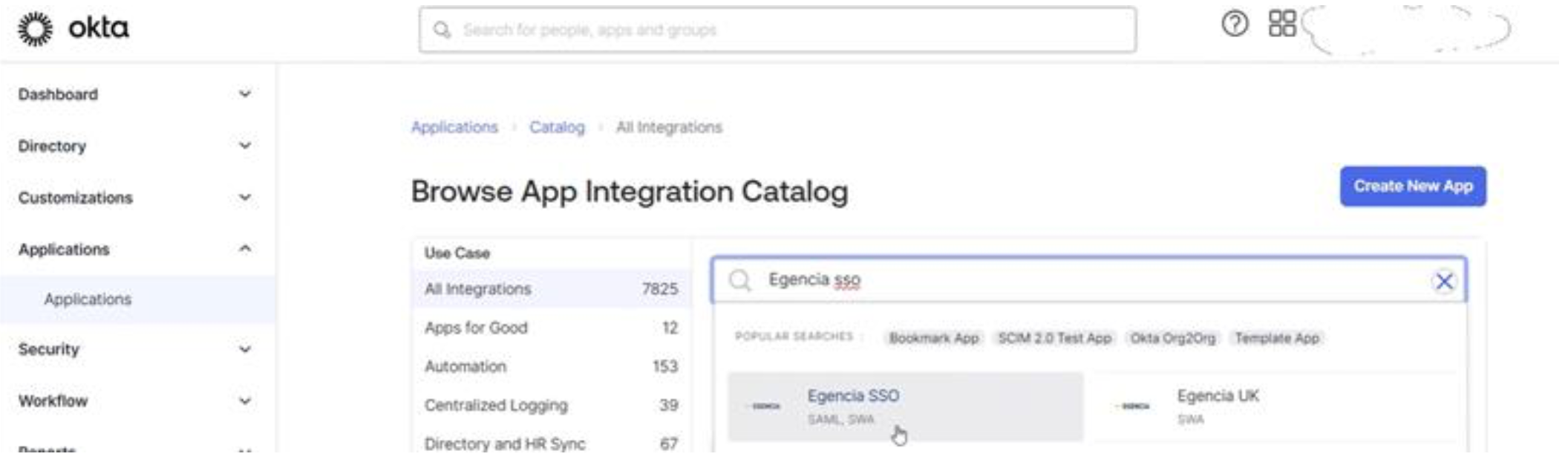Viewport: 1568px width, 471px height.
Task: Filter by Centralized Logging use case
Action: [x=551, y=405]
